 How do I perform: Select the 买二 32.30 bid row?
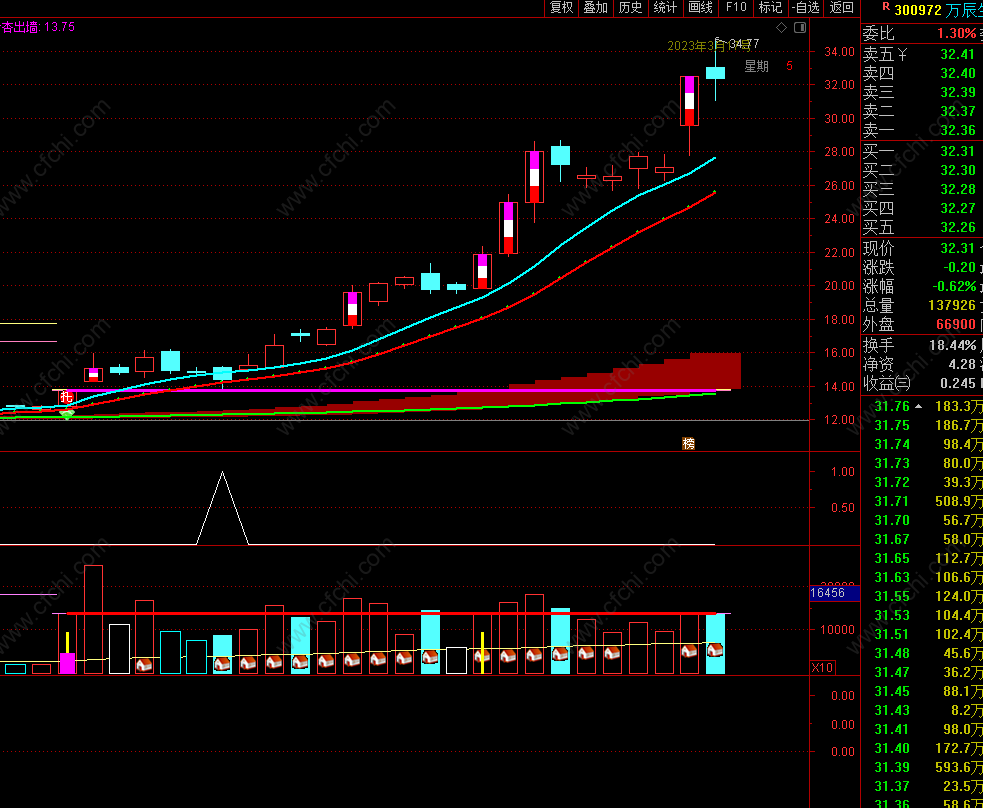(x=922, y=171)
